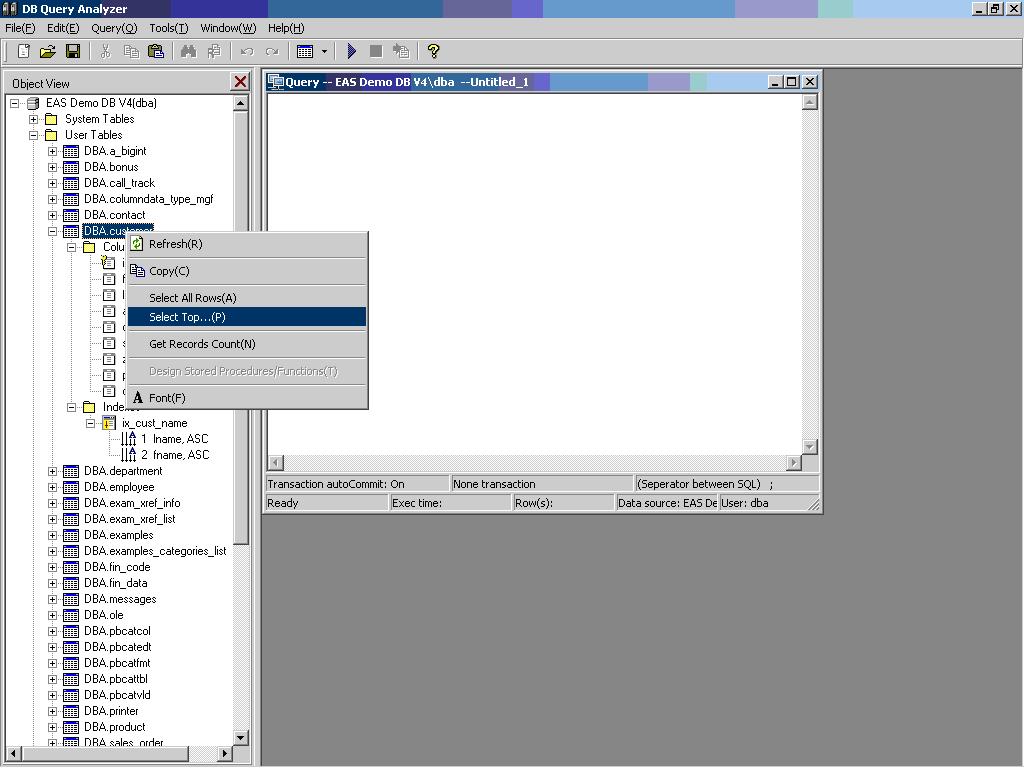This screenshot has width=1024, height=768.
Task: Expand the DBA.fin_code table node
Action: pos(52,568)
